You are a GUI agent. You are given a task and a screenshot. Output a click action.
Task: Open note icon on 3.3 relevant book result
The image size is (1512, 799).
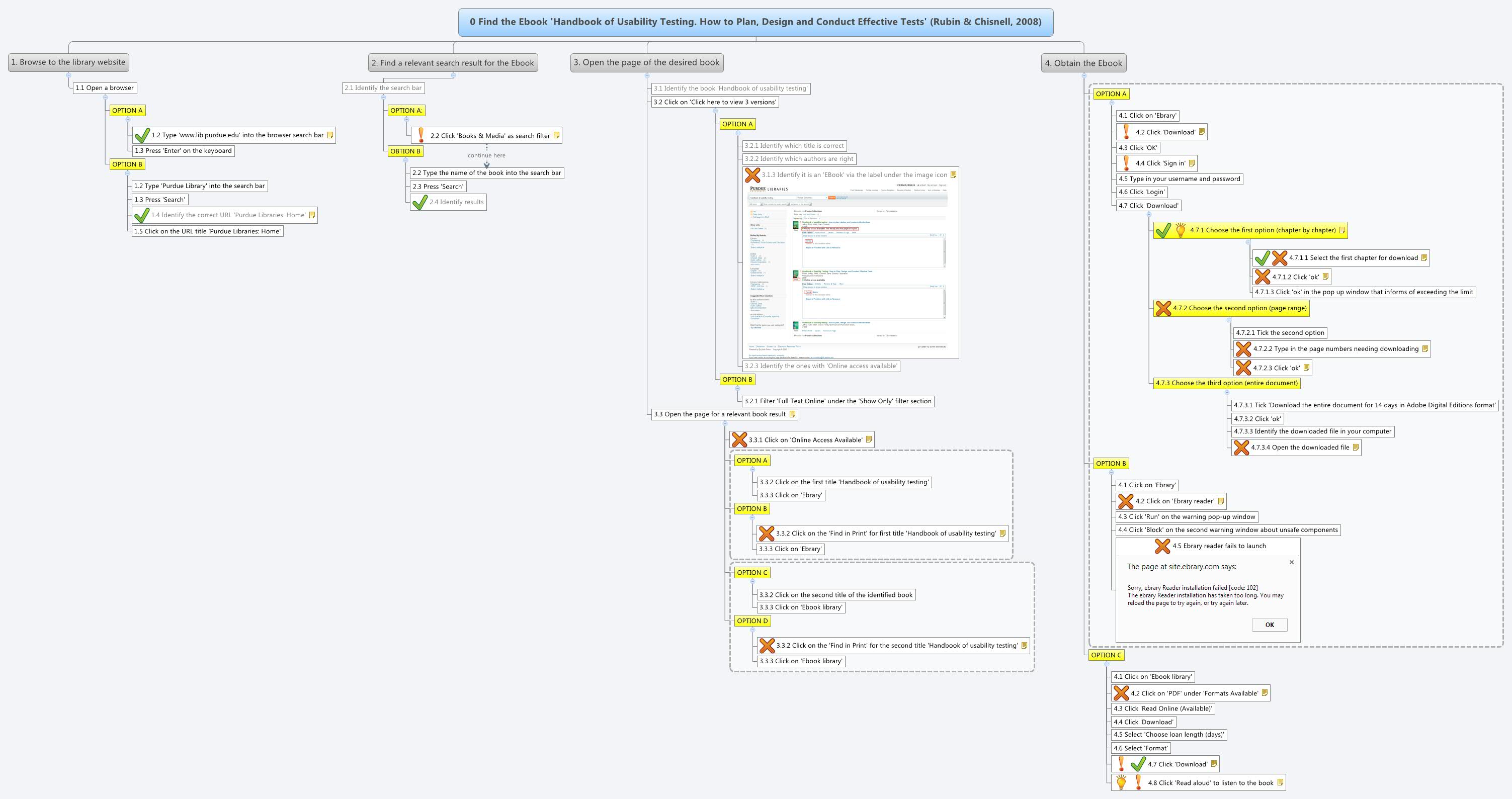[792, 414]
